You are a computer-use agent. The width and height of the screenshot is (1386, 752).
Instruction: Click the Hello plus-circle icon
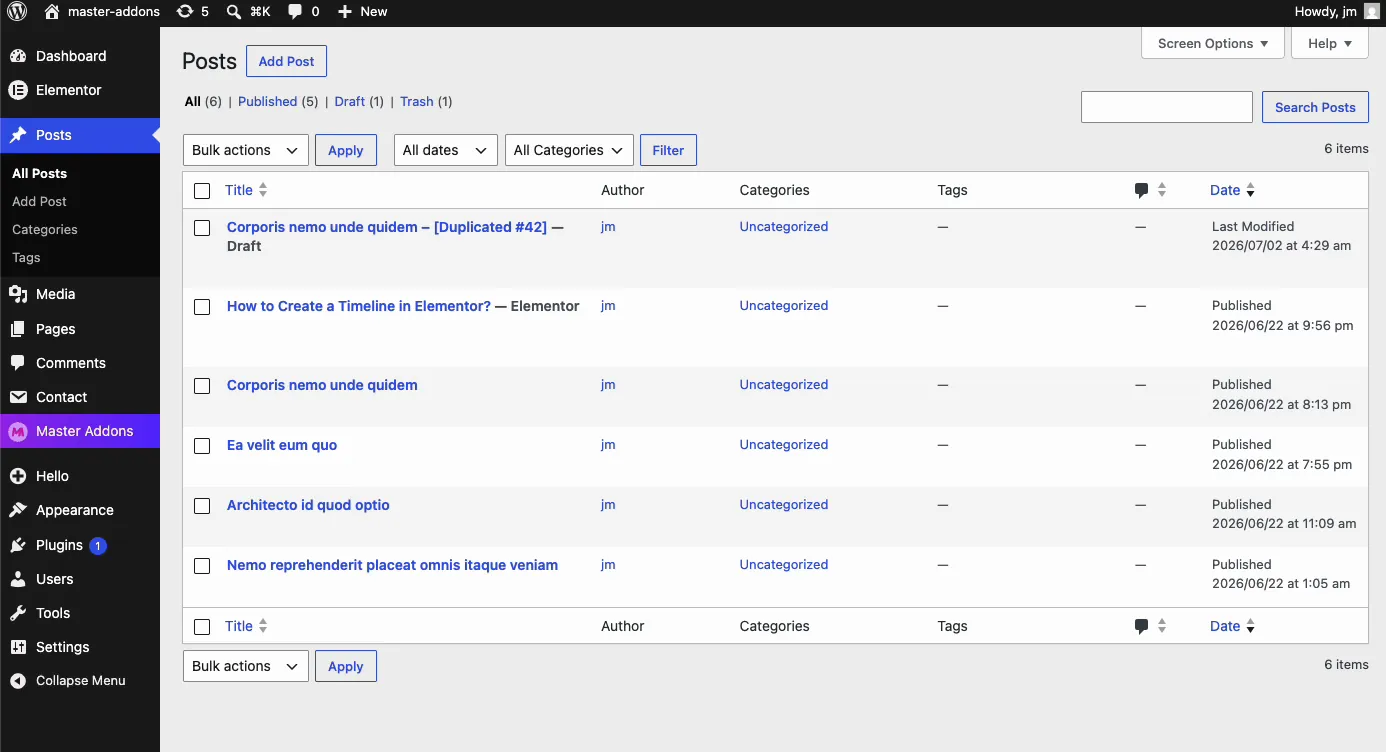point(18,476)
